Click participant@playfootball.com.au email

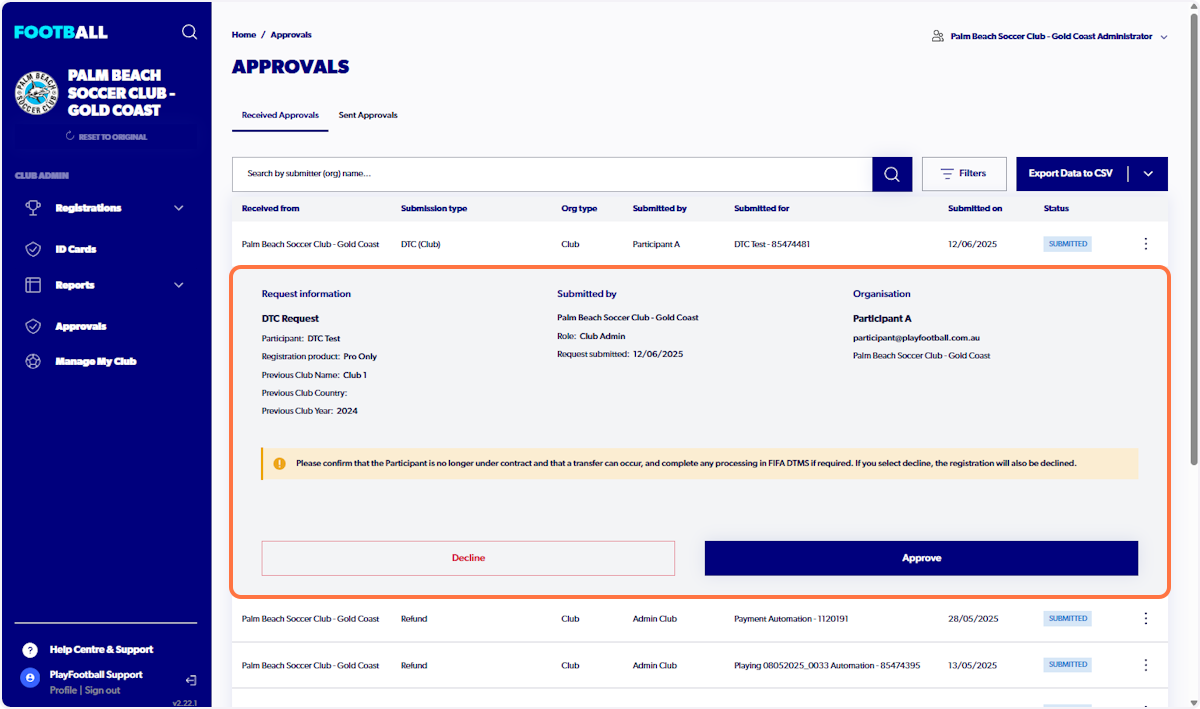[x=916, y=338]
